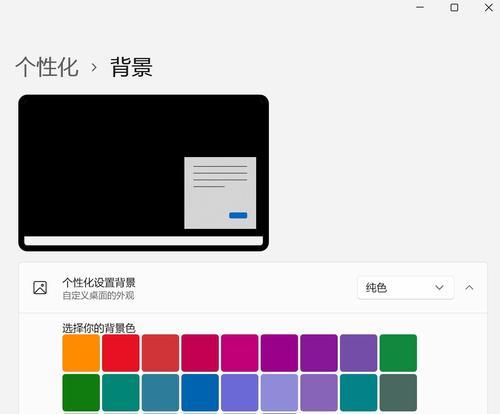Pick the green swatch ending first row
This screenshot has height=414, width=500.
click(398, 353)
